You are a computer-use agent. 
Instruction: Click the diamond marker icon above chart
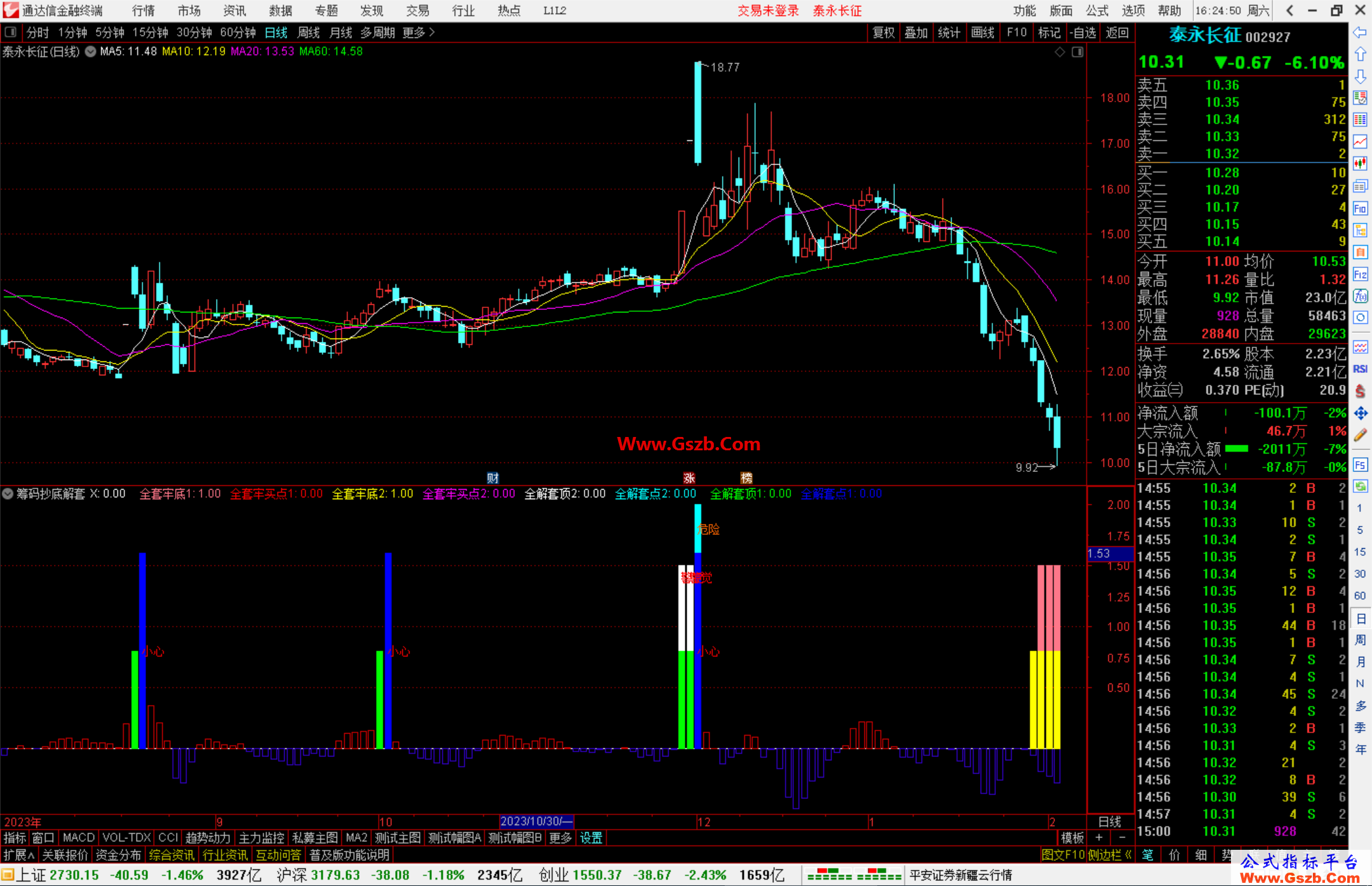[x=1059, y=52]
